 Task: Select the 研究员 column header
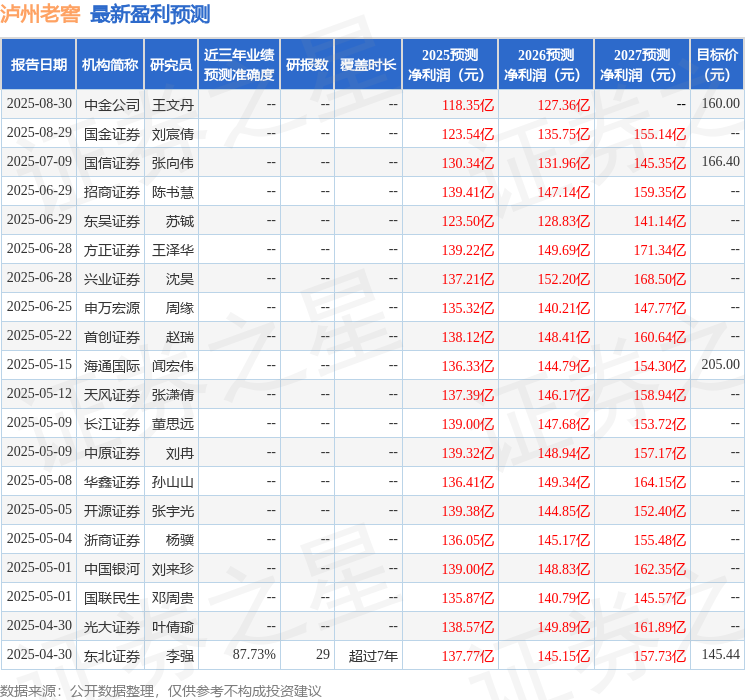(171, 65)
